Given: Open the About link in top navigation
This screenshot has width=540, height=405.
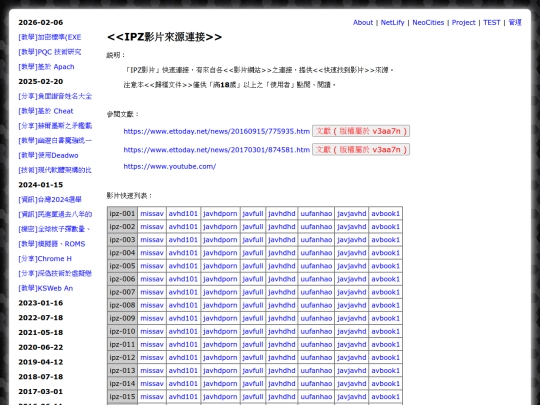Looking at the screenshot, I should tap(363, 22).
